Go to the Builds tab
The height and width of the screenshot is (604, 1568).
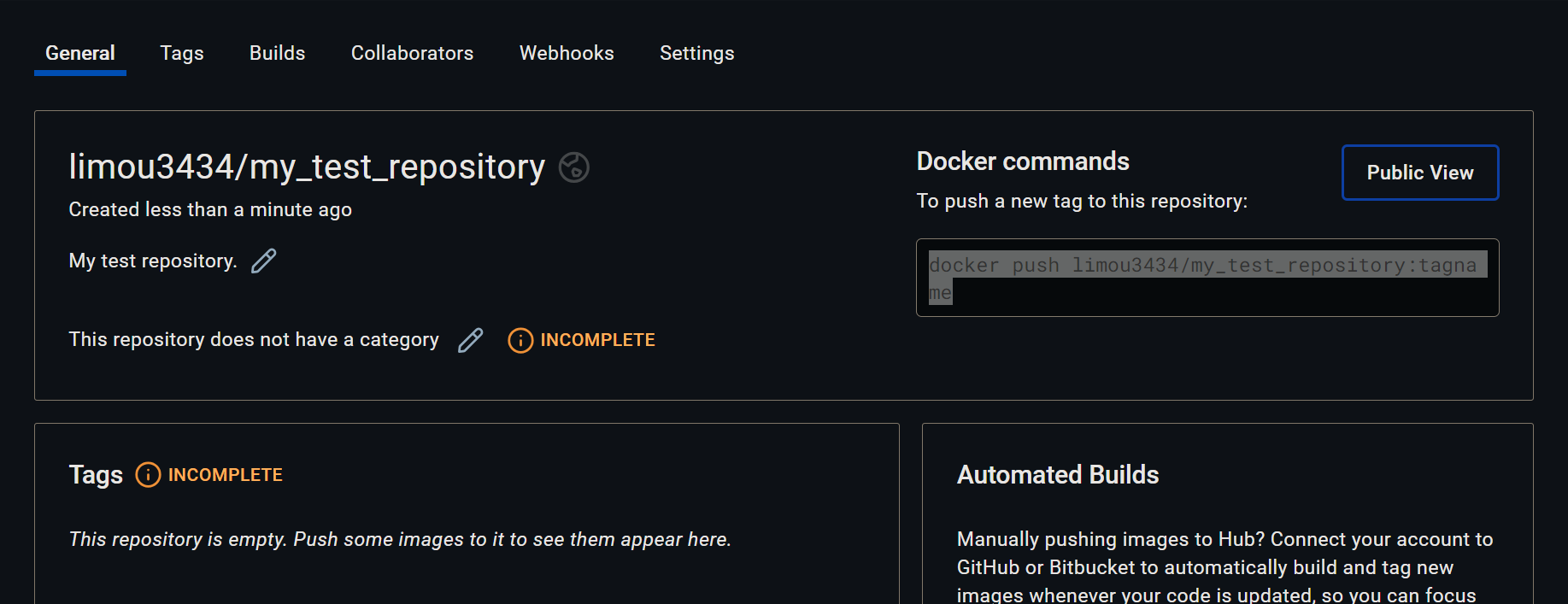point(277,53)
